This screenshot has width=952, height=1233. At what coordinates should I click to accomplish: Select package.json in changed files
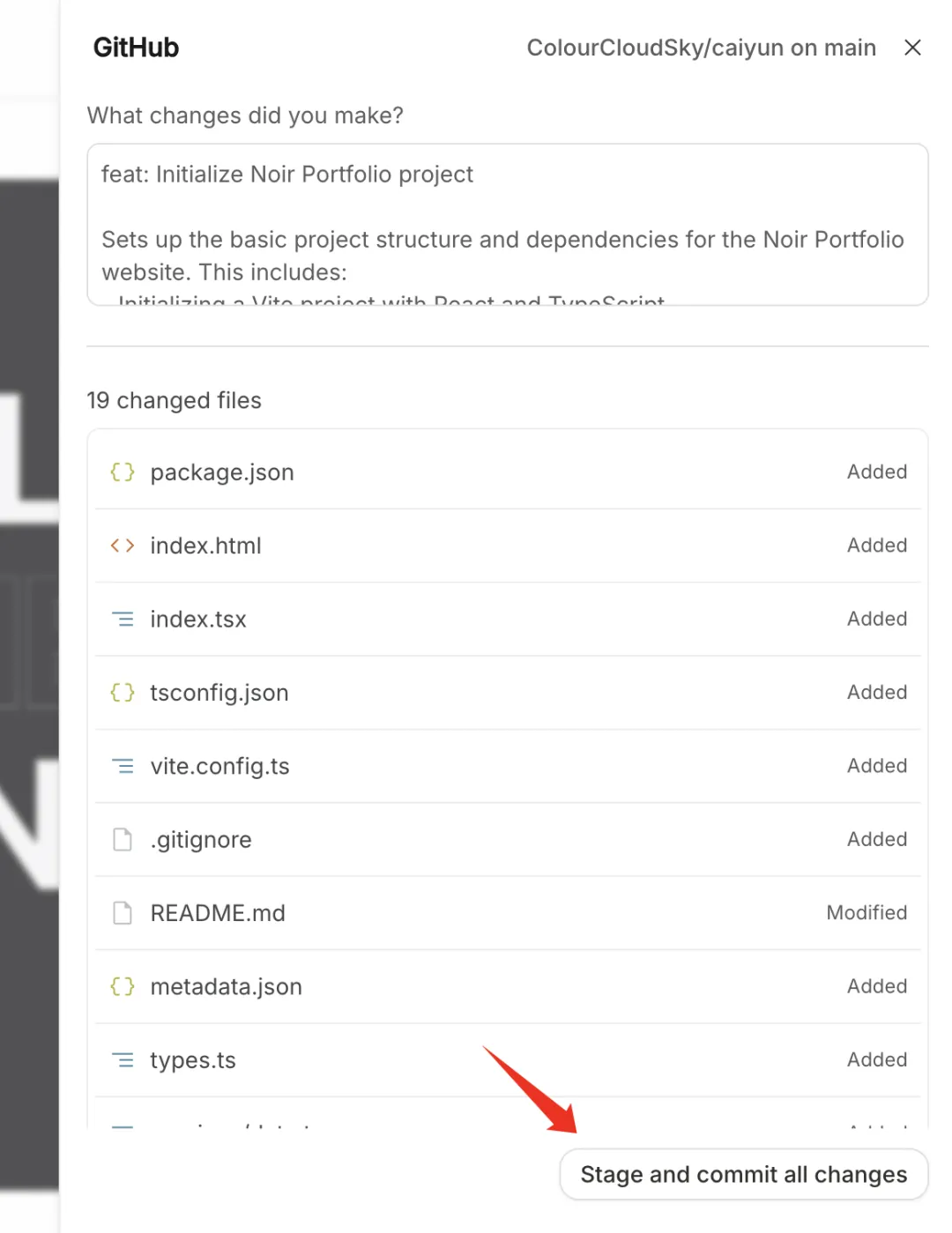222,472
